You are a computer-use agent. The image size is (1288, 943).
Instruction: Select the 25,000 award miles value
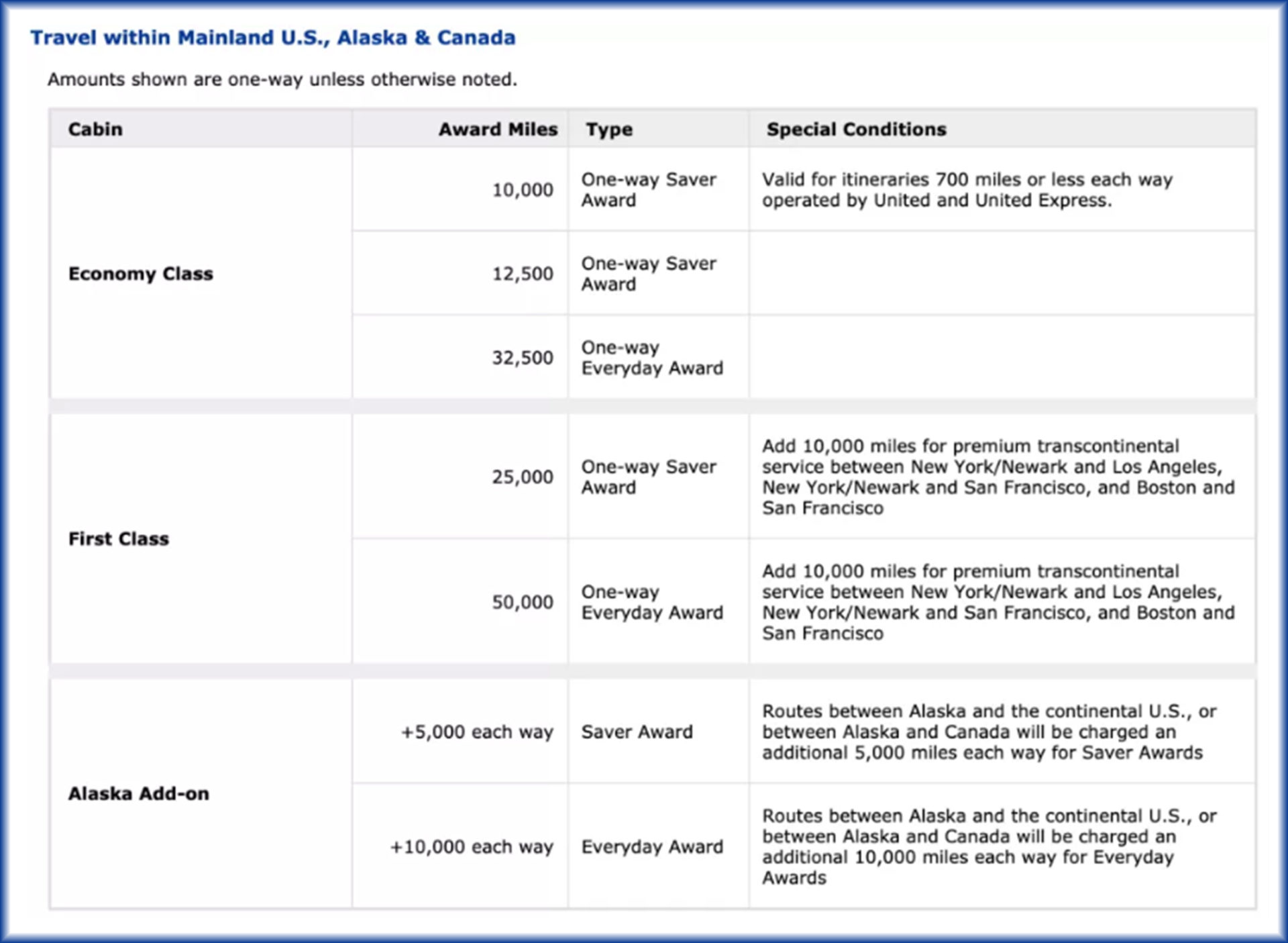click(521, 477)
